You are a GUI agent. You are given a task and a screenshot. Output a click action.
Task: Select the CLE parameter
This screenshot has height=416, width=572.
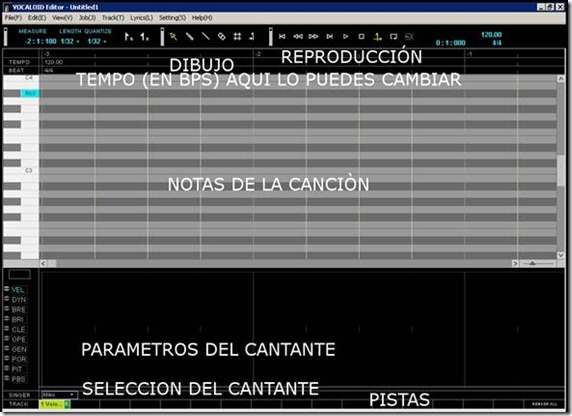coord(18,330)
